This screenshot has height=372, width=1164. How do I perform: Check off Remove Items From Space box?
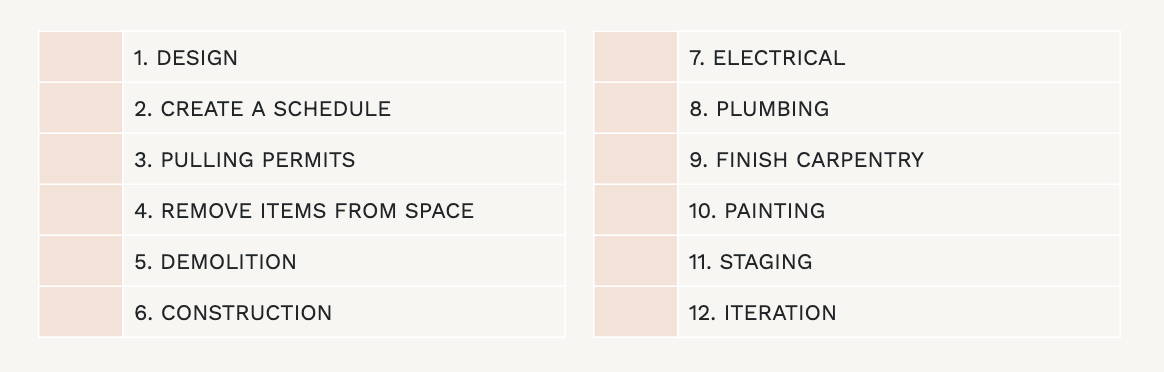click(81, 210)
